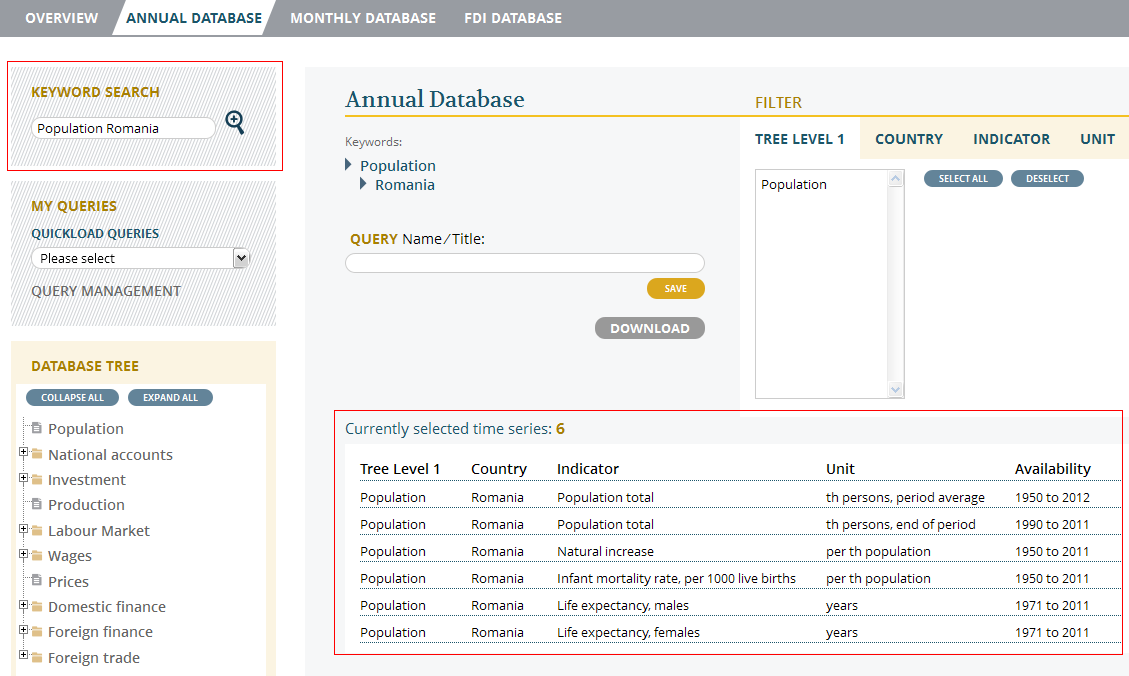Expand the Investment tree node
Image resolution: width=1129 pixels, height=676 pixels.
tap(23, 478)
